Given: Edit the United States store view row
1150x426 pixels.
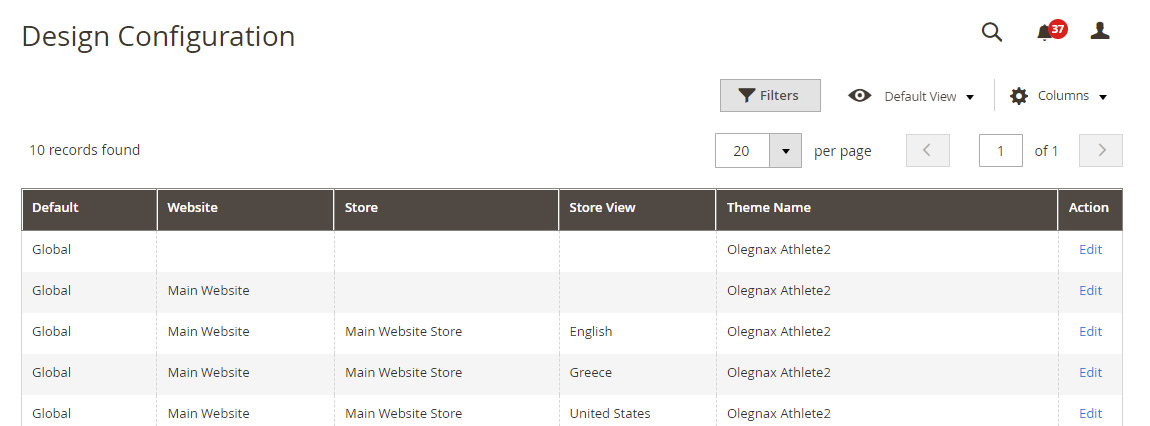Looking at the screenshot, I should pyautogui.click(x=1091, y=414).
